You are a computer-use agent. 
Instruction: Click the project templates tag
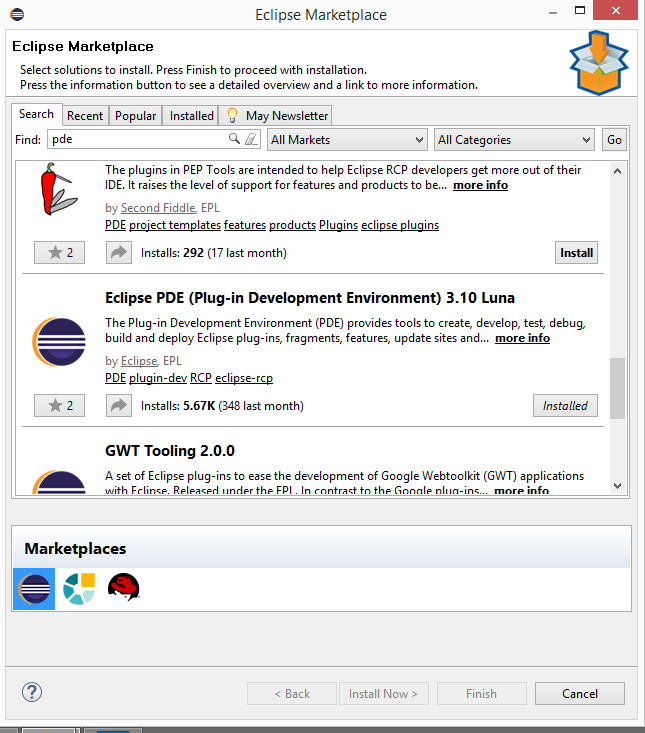(x=175, y=225)
